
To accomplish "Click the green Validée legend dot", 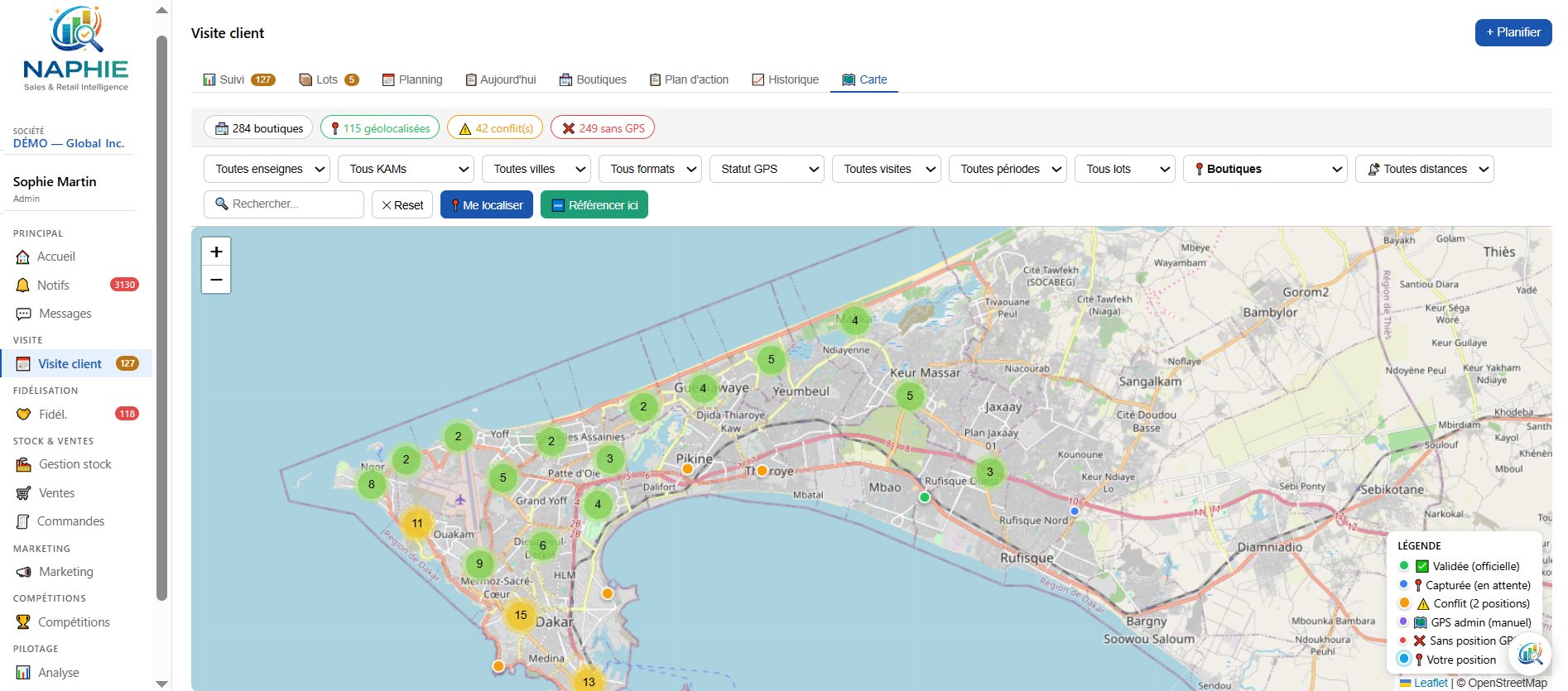I will click(x=1404, y=566).
